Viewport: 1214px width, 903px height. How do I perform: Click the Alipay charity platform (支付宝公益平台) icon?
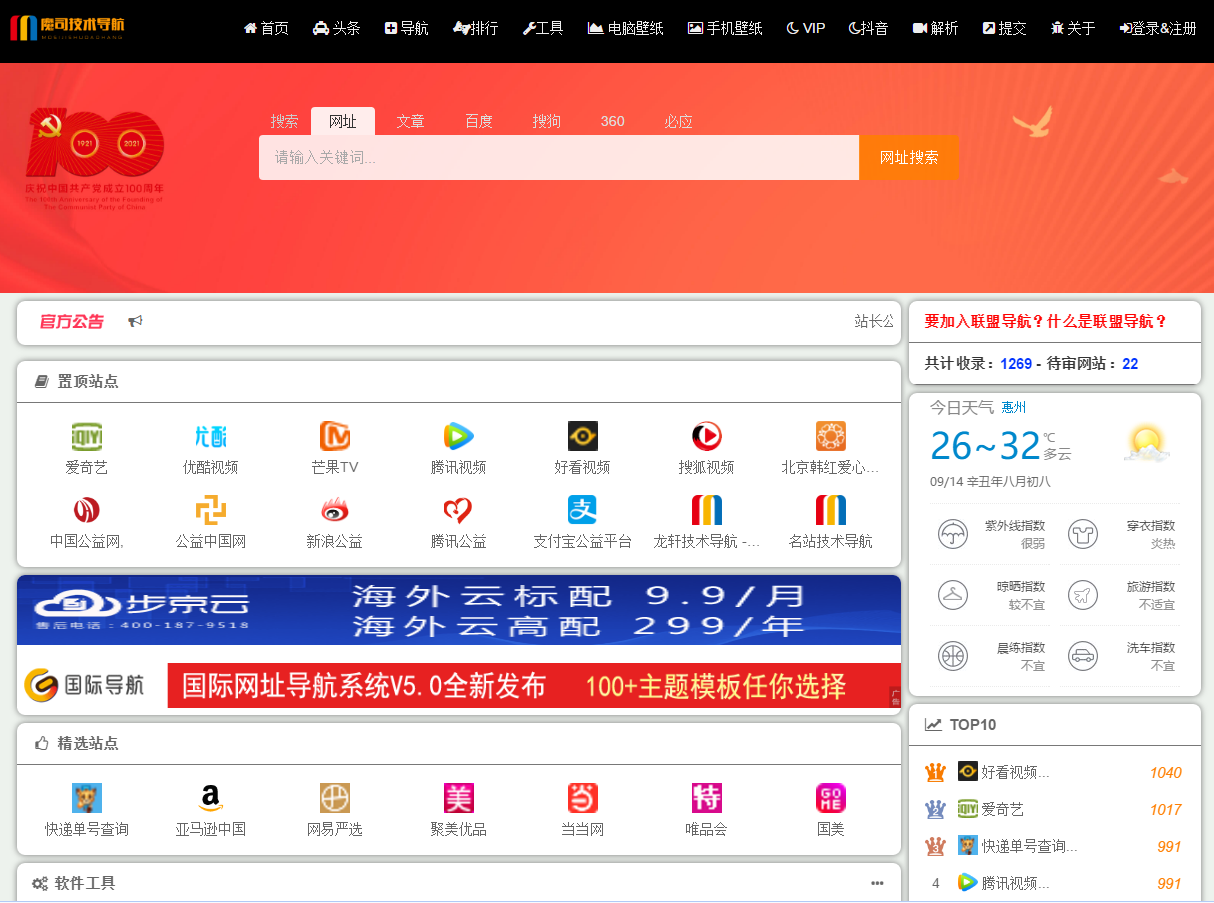[582, 511]
